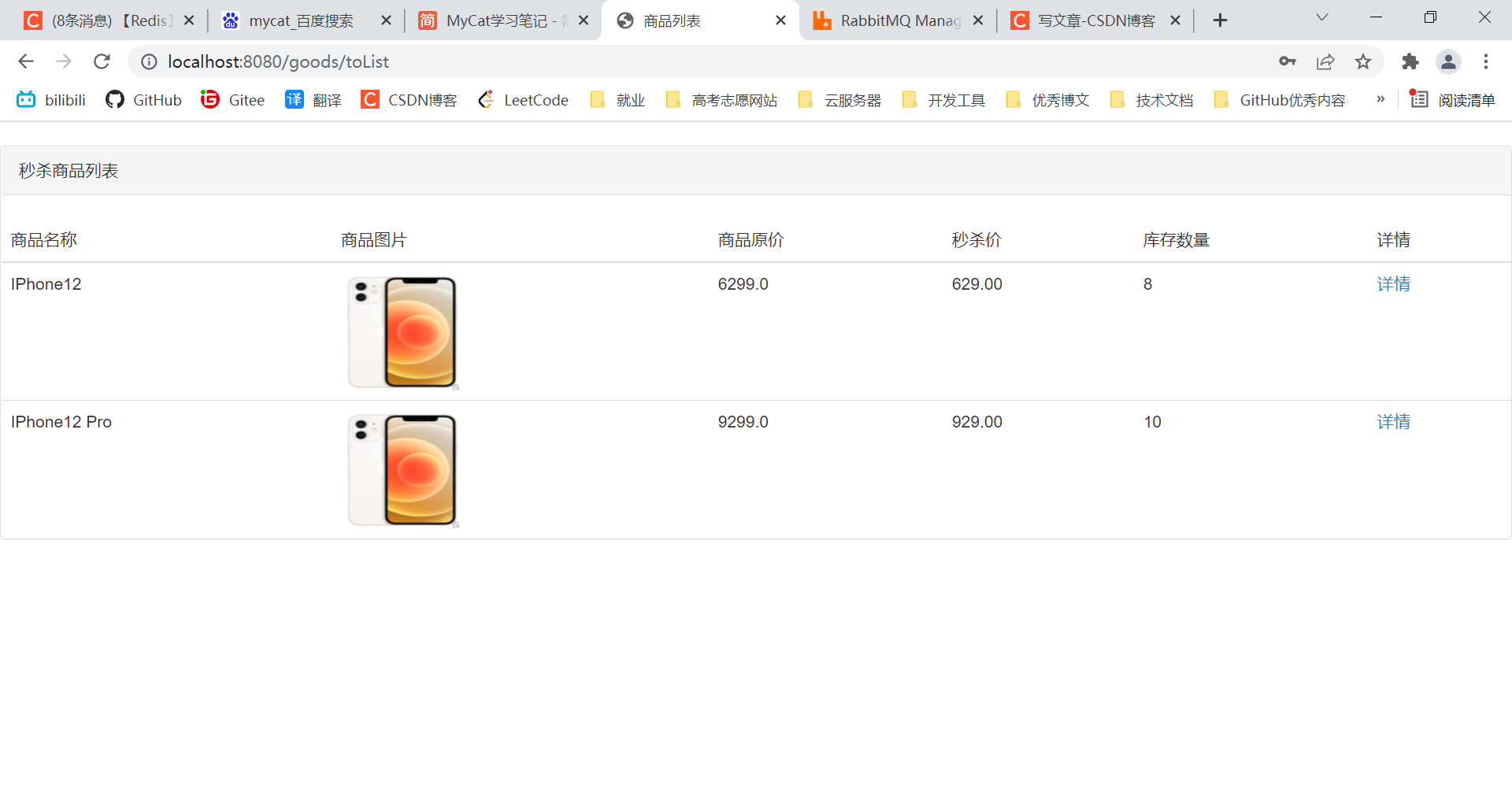Expand the GitHub优秀内容 bookmark folder
This screenshot has height=803, width=1512.
tap(1280, 100)
